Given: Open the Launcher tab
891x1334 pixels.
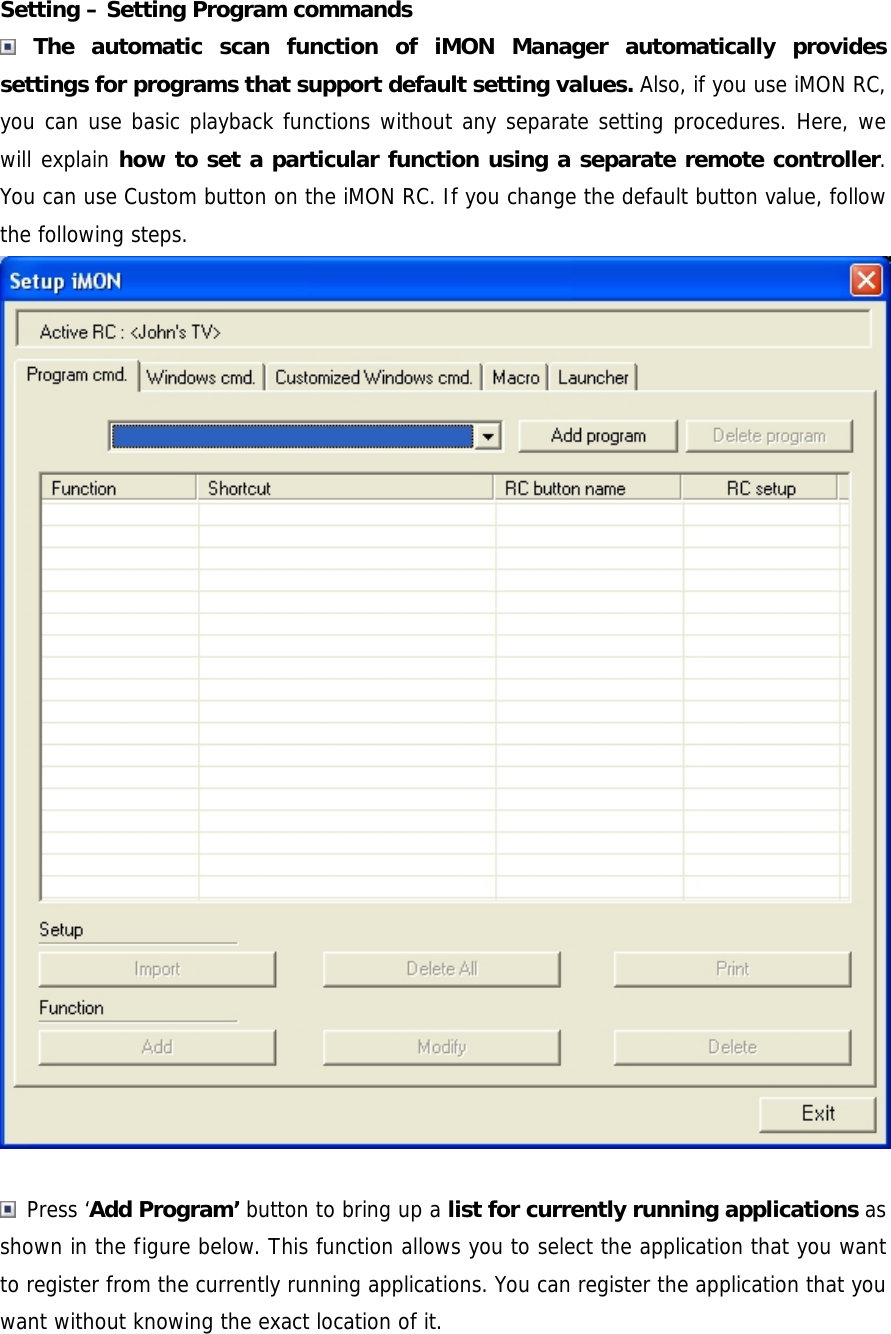Looking at the screenshot, I should (593, 377).
